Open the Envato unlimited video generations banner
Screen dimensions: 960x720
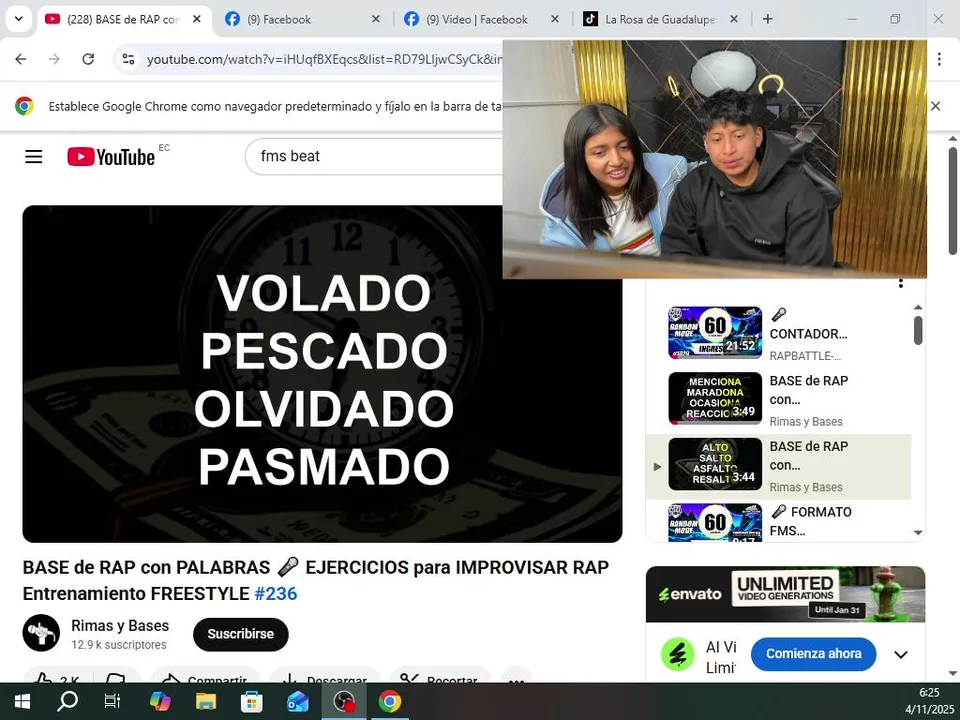tap(786, 594)
